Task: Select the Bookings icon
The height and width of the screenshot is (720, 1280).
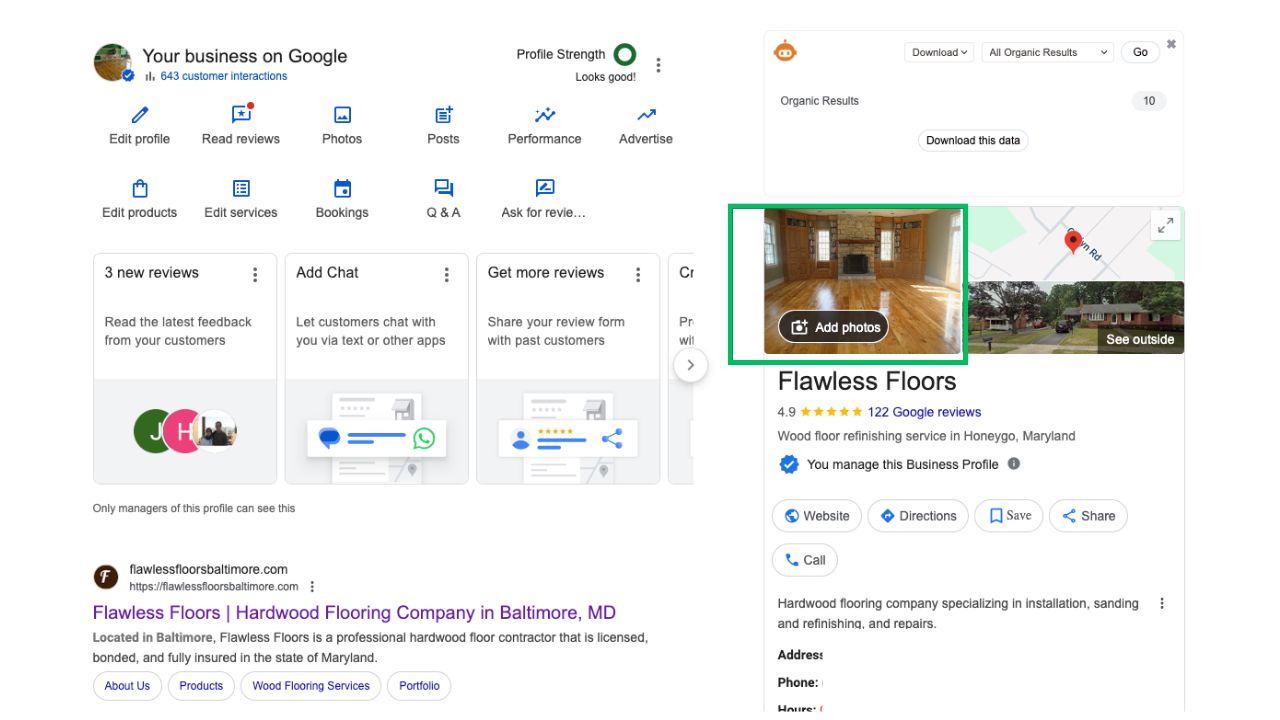Action: [x=342, y=187]
